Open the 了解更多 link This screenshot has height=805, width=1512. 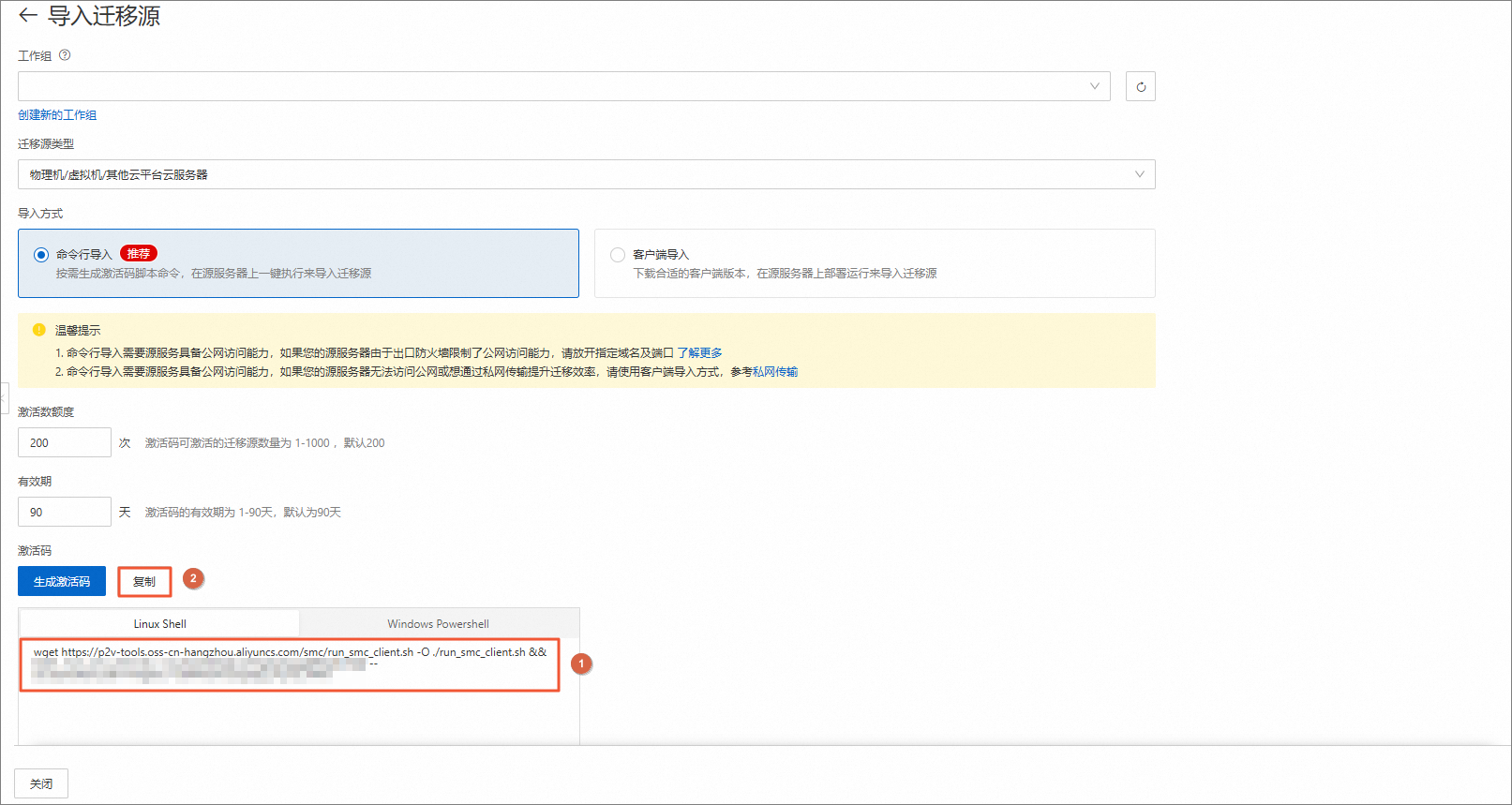[x=700, y=353]
